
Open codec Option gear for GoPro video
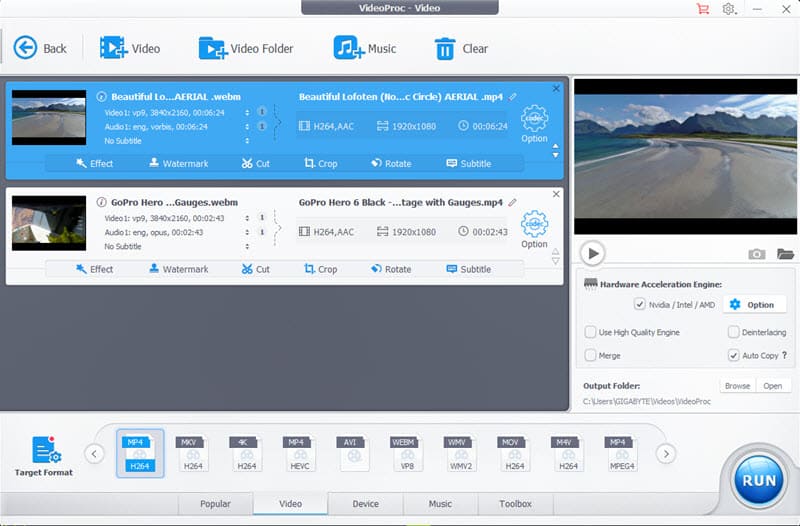point(534,224)
